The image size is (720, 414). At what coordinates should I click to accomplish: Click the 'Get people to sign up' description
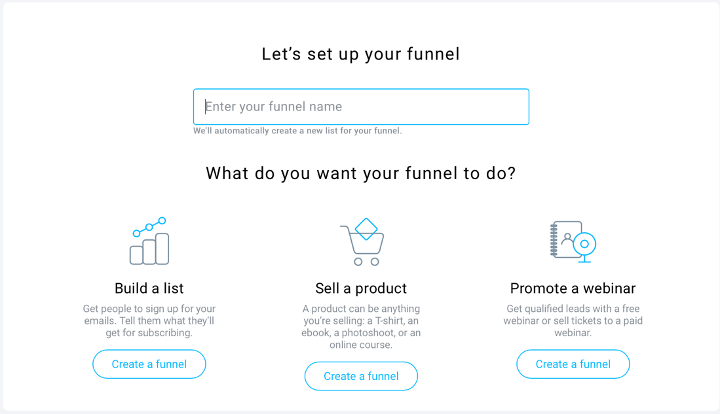coord(149,321)
